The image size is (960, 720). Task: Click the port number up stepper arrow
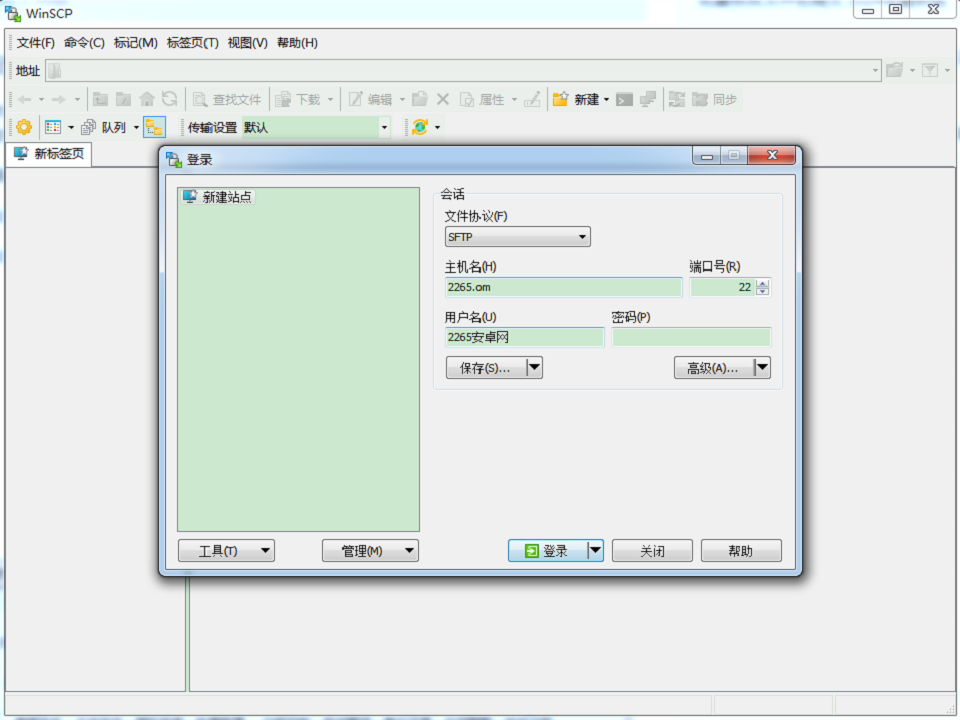click(x=762, y=283)
